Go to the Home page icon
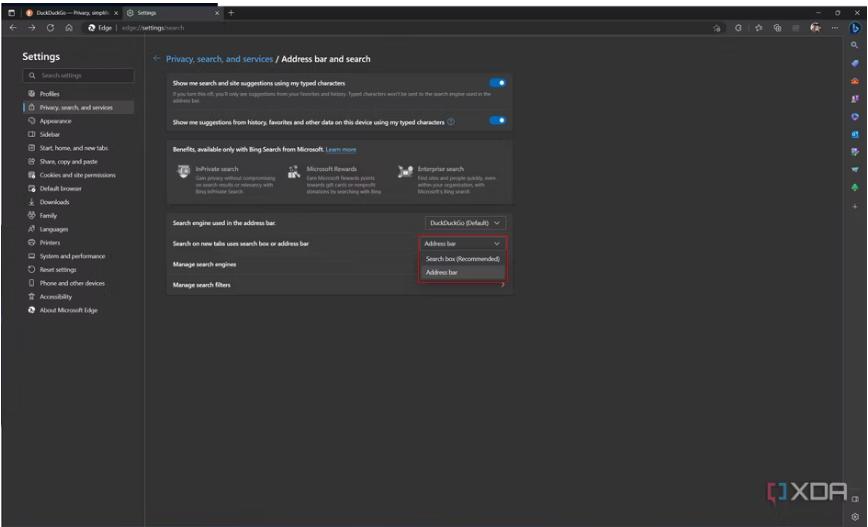This screenshot has width=868, height=527. 69,28
